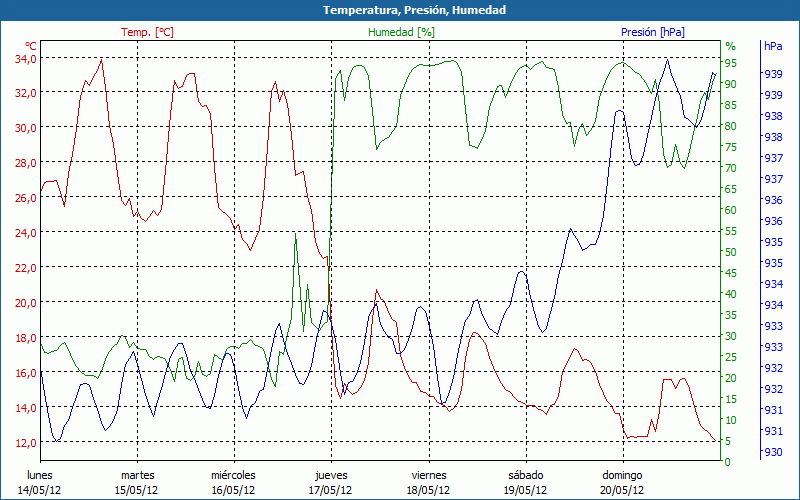Click the 12,0 temperature axis value

(24, 442)
